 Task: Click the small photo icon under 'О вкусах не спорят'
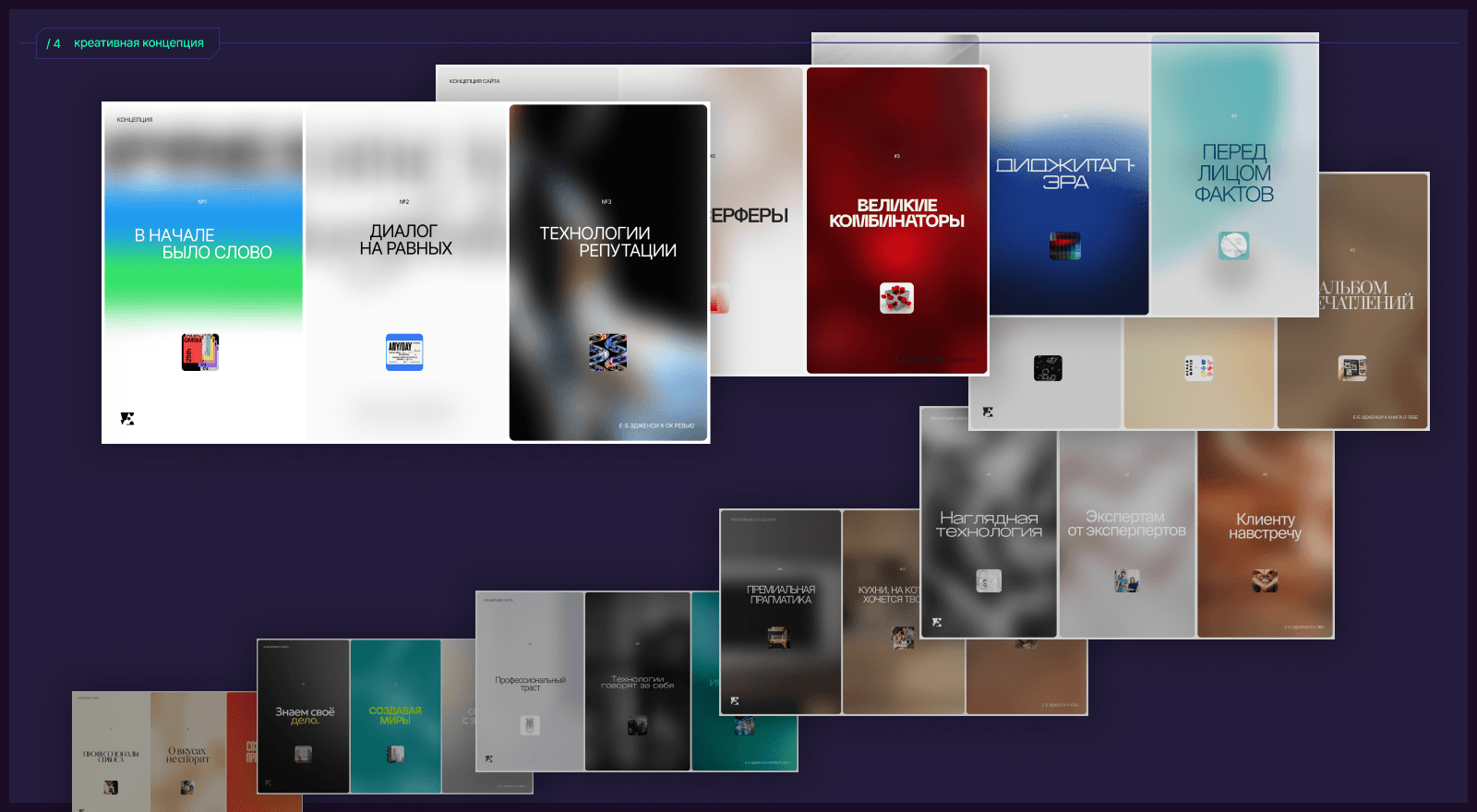point(187,787)
